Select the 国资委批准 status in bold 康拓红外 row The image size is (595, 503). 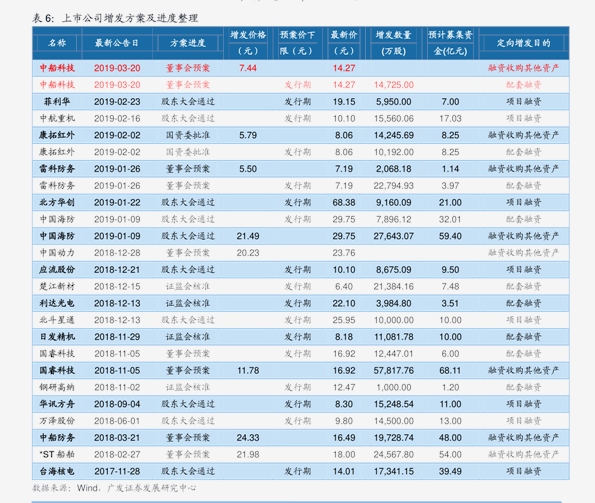point(188,135)
